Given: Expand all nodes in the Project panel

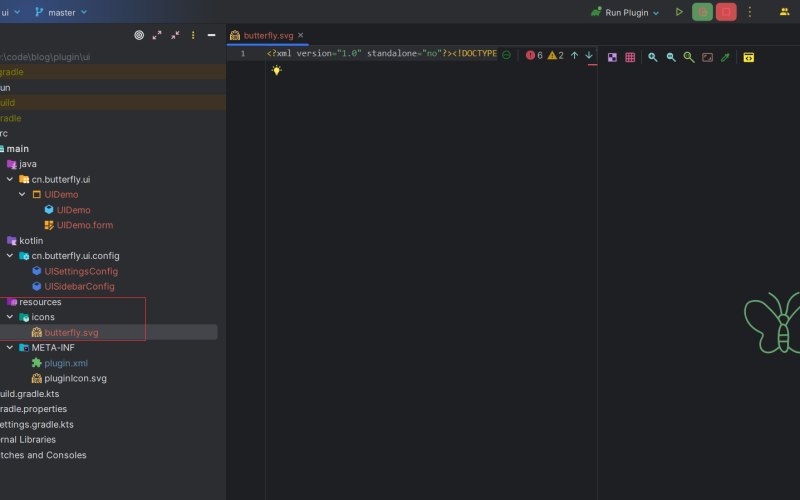Looking at the screenshot, I should point(157,35).
